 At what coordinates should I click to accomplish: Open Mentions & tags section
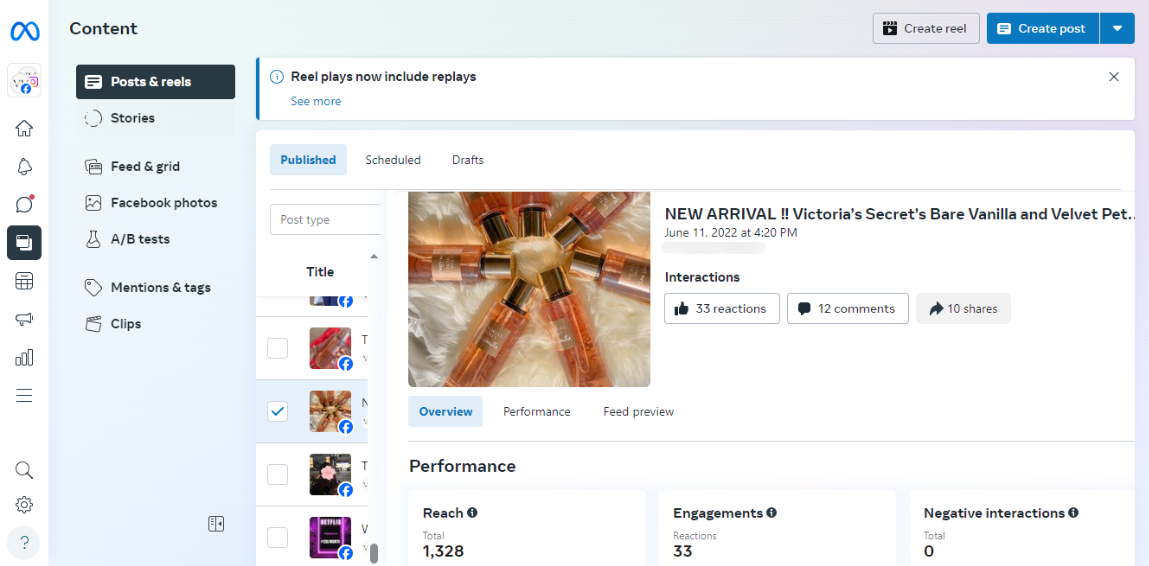tap(155, 287)
